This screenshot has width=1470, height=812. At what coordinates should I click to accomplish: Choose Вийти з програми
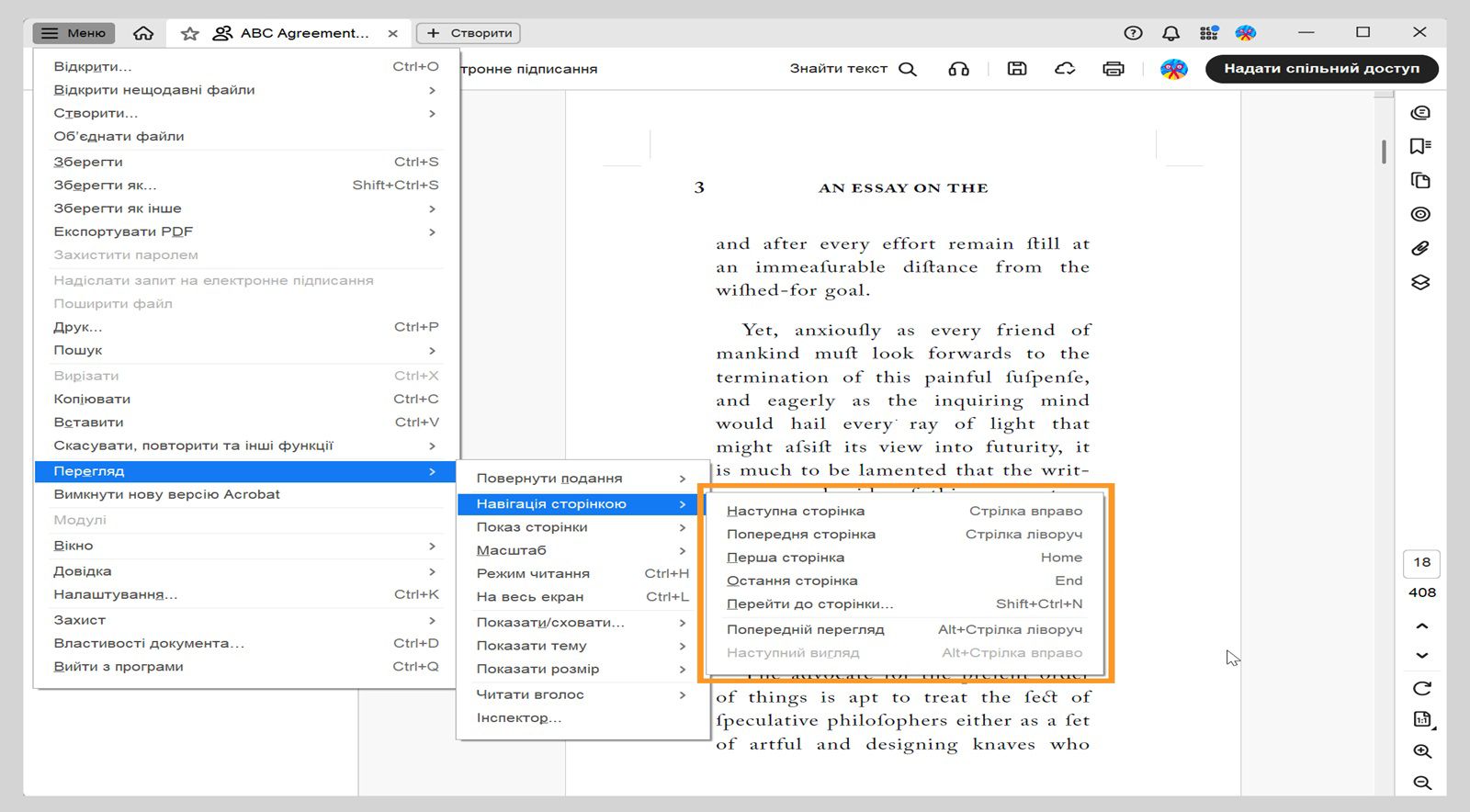245,667
